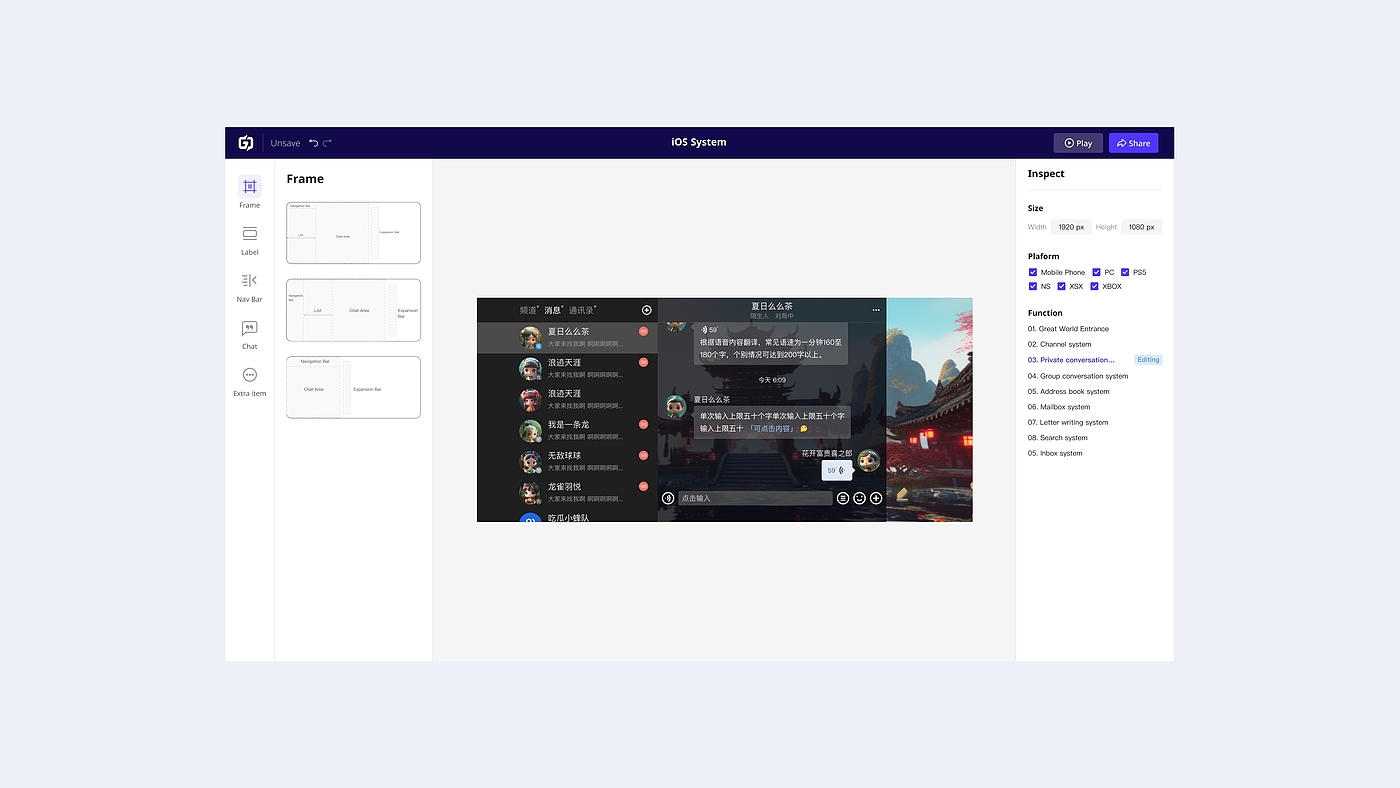Open the emoji picker in the chat input bar
The image size is (1400, 788).
[859, 498]
